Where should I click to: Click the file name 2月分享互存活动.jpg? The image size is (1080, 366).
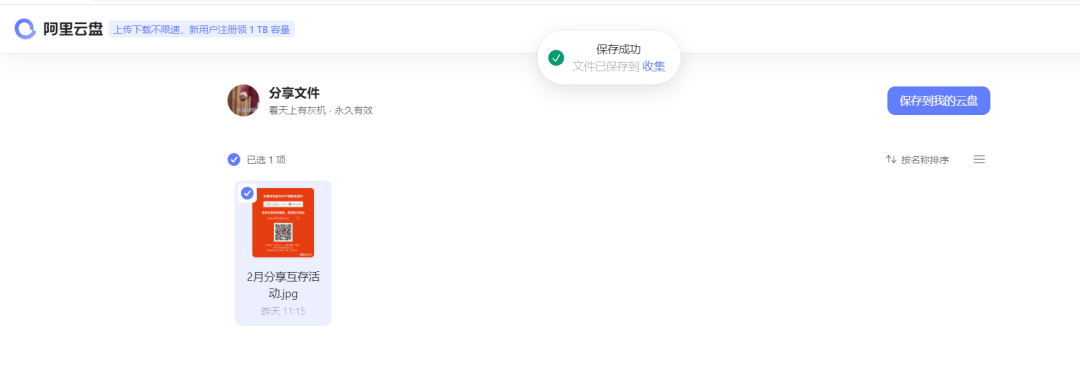[283, 285]
